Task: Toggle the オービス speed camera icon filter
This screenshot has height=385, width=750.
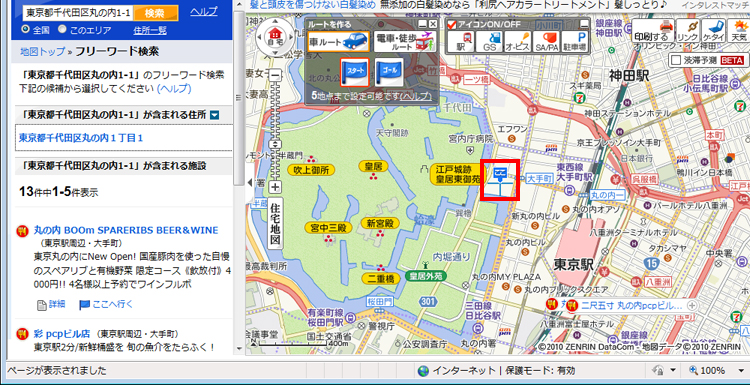Action: coord(518,42)
